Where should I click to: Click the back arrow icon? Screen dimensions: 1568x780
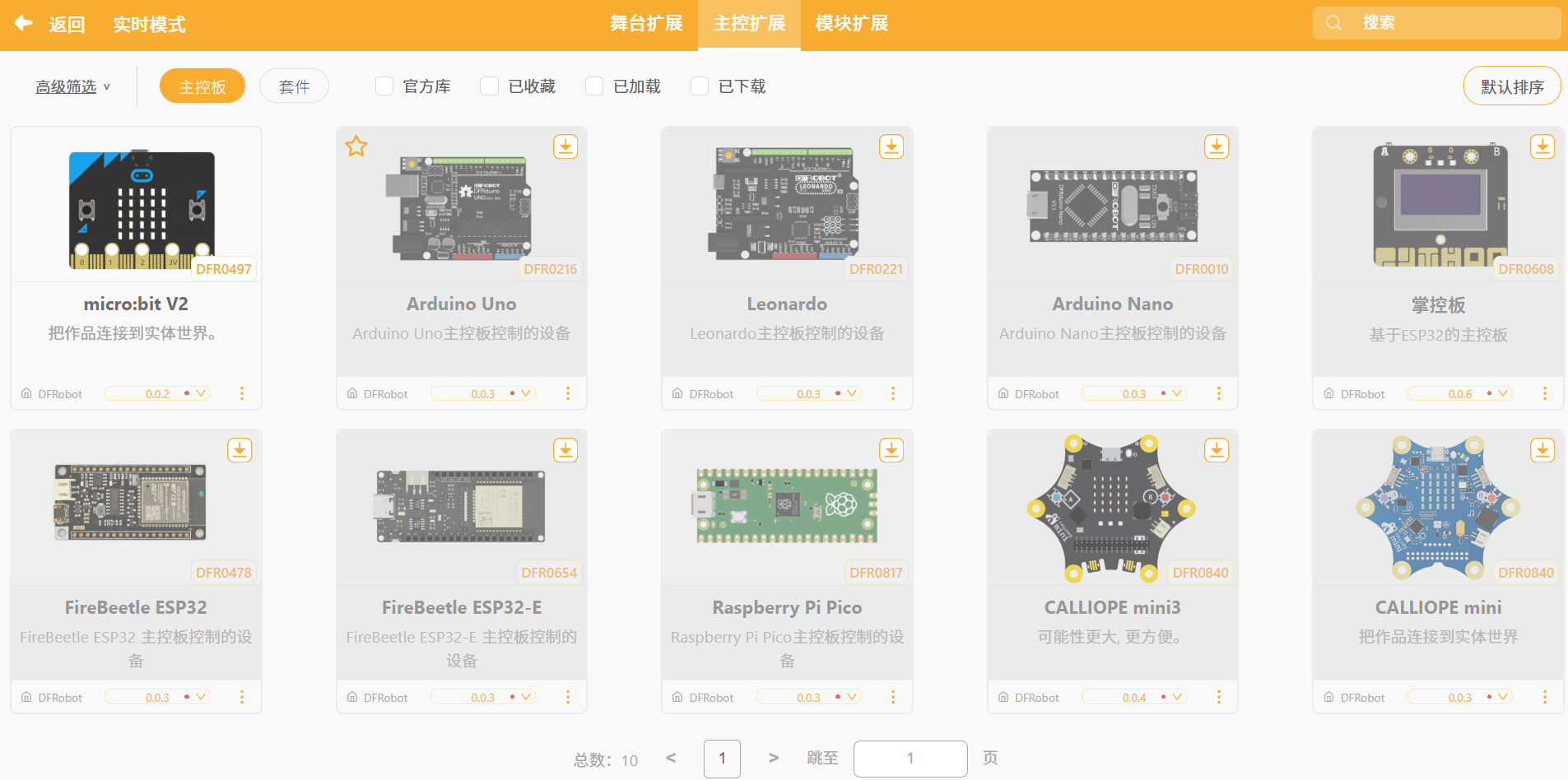(x=24, y=23)
